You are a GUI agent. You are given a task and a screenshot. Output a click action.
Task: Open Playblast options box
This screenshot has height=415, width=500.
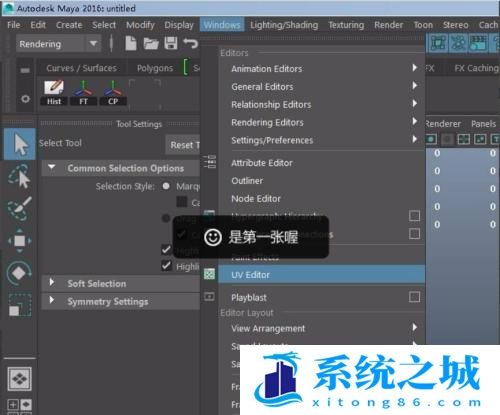(x=414, y=297)
